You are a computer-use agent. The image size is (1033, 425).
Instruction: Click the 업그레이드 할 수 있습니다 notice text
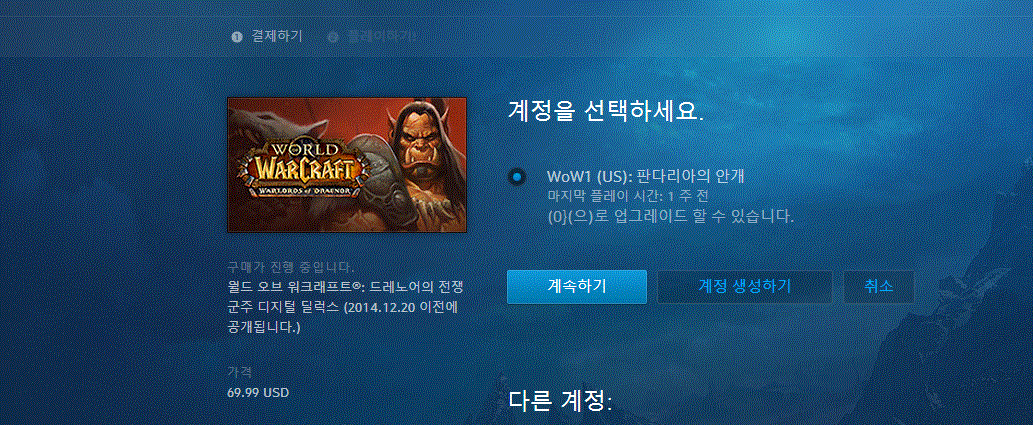[671, 216]
